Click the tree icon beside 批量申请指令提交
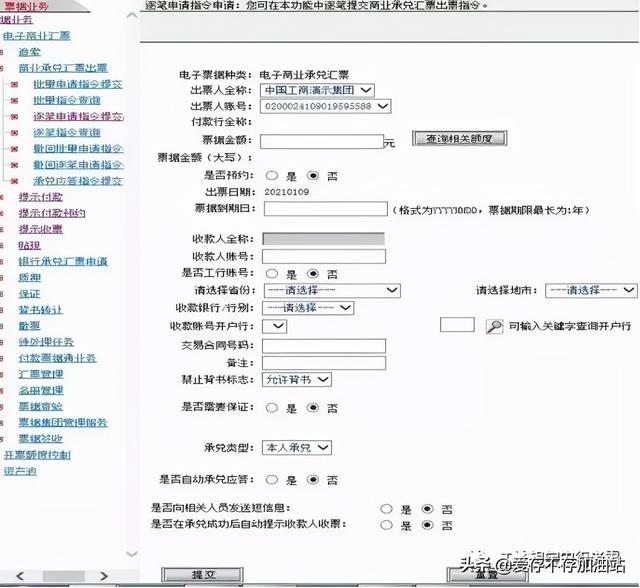640x588 pixels. pyautogui.click(x=14, y=84)
